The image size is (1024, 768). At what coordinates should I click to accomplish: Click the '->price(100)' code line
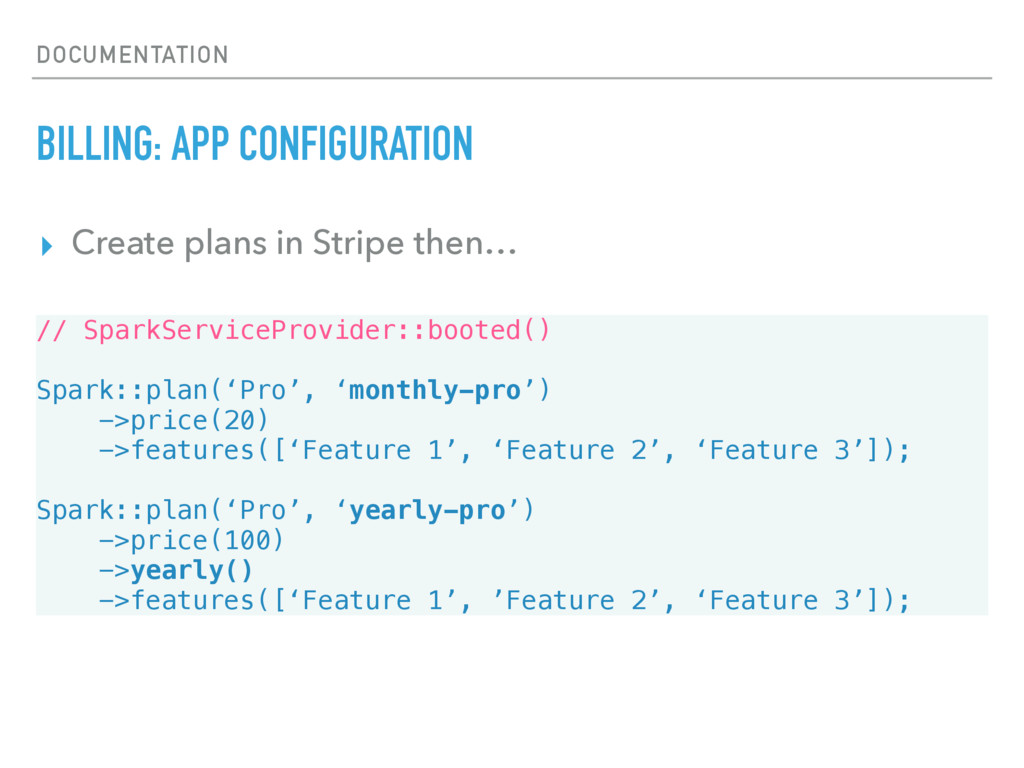(x=191, y=540)
